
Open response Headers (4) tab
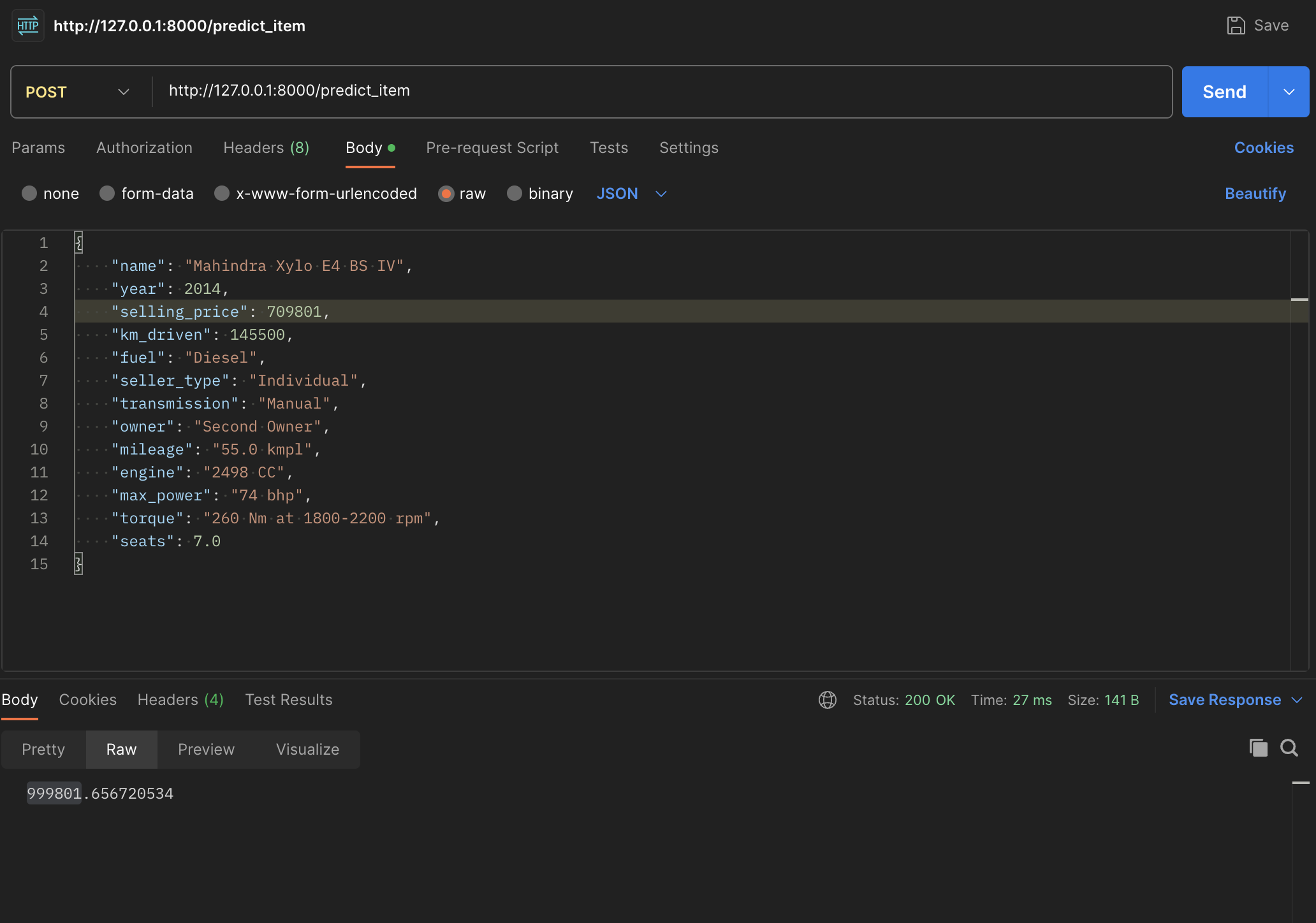[x=180, y=700]
